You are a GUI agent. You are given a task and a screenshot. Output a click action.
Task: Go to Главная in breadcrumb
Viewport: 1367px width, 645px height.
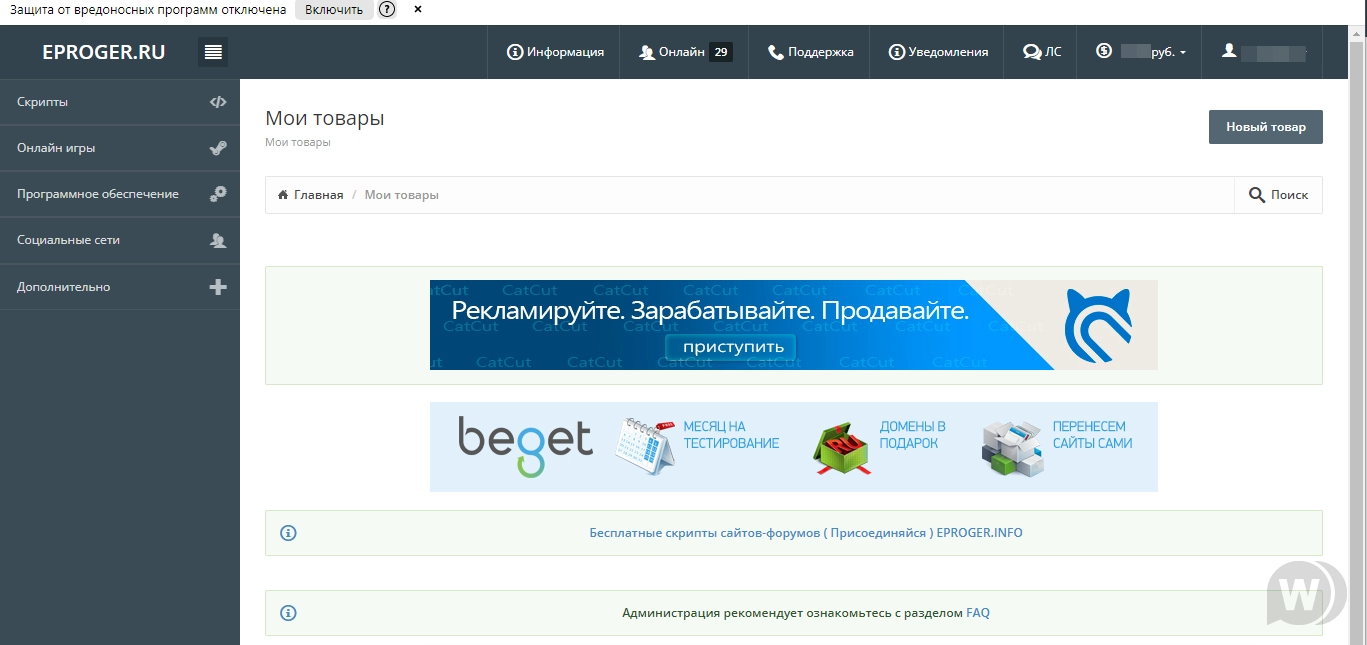pos(317,195)
